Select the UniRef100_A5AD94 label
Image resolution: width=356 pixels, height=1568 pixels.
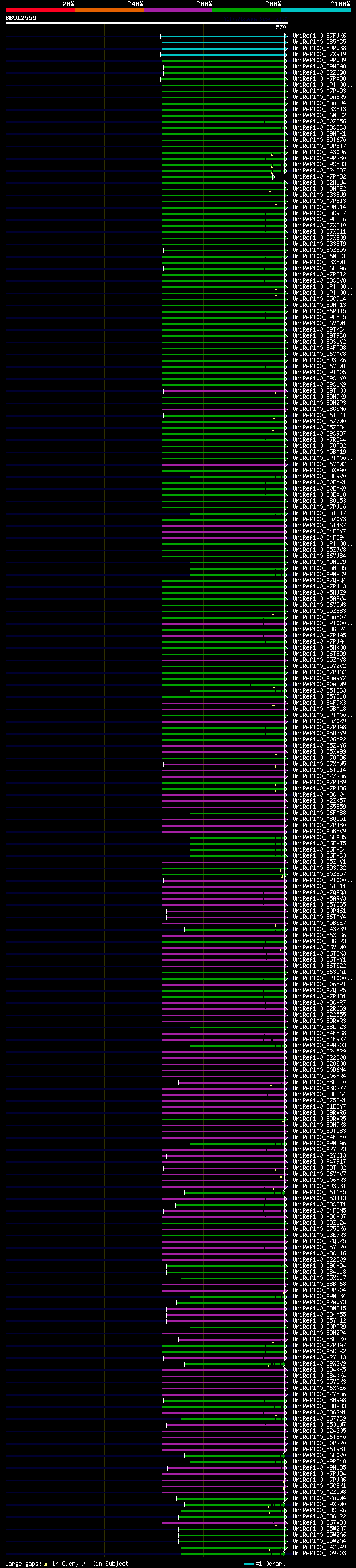click(x=319, y=103)
